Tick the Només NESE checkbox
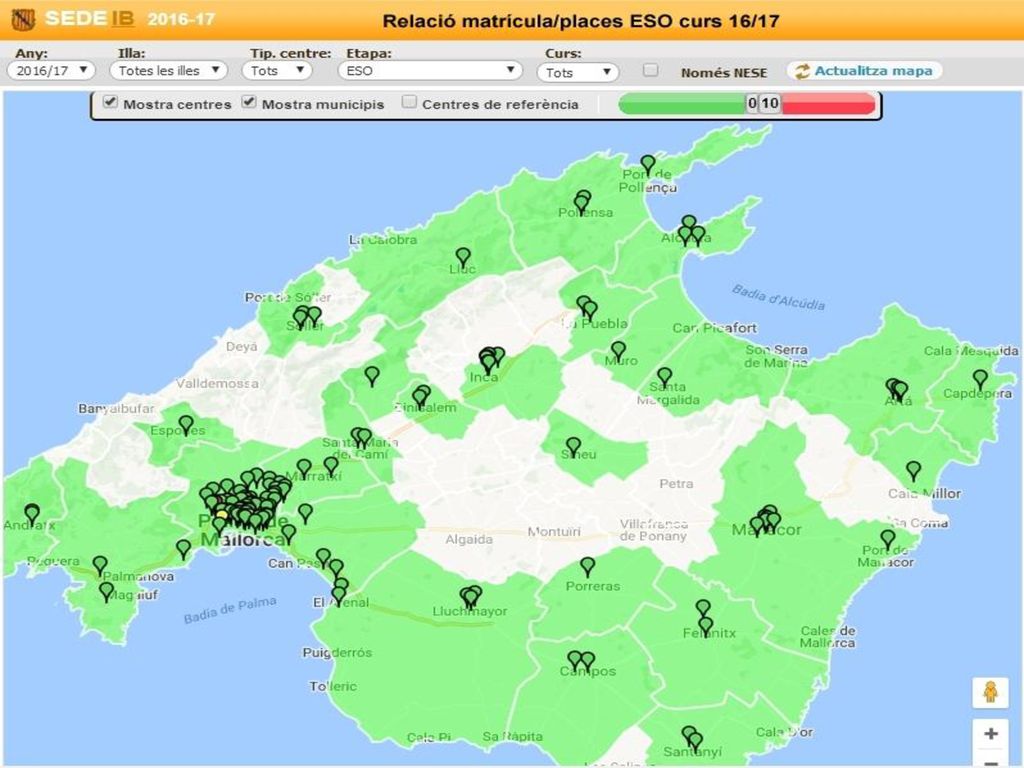Viewport: 1024px width, 768px height. point(650,70)
